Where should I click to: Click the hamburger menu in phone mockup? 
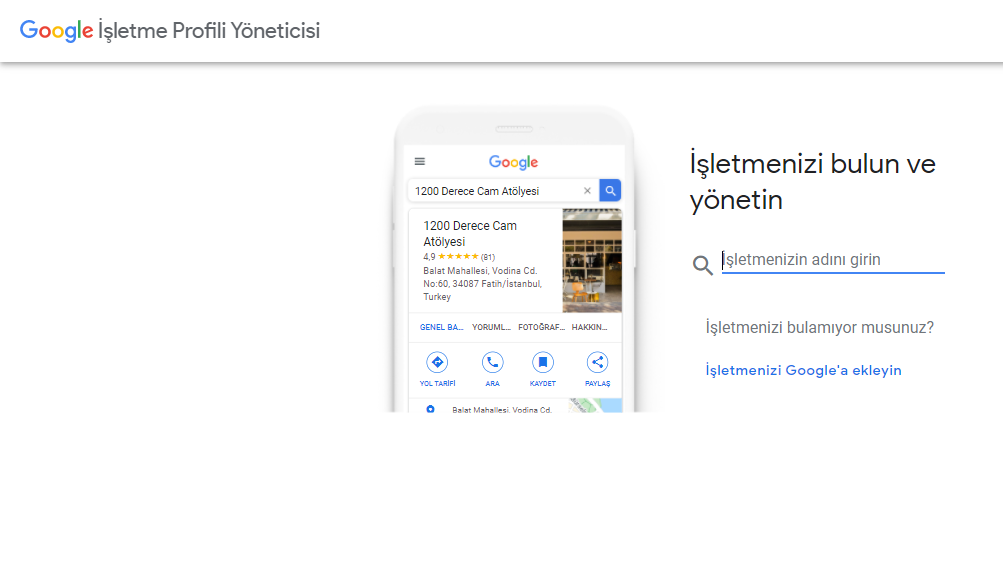[420, 162]
